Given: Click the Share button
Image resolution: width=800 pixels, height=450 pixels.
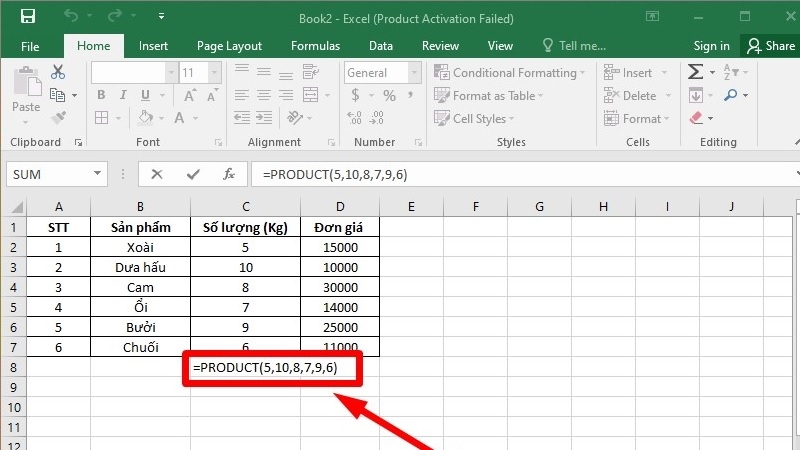Looking at the screenshot, I should click(770, 46).
